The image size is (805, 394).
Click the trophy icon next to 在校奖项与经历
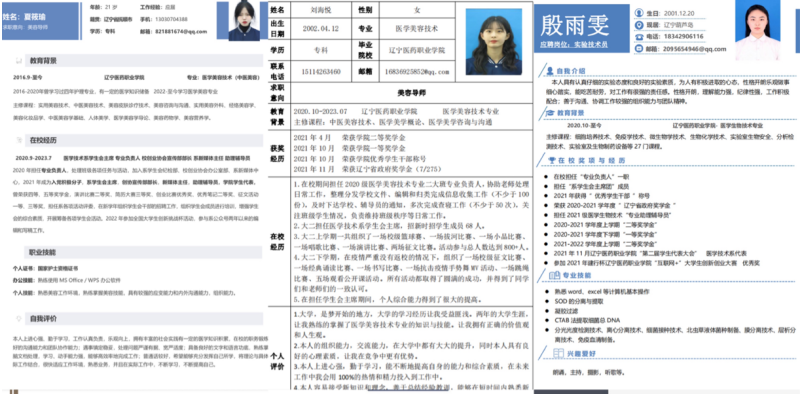[x=551, y=160]
